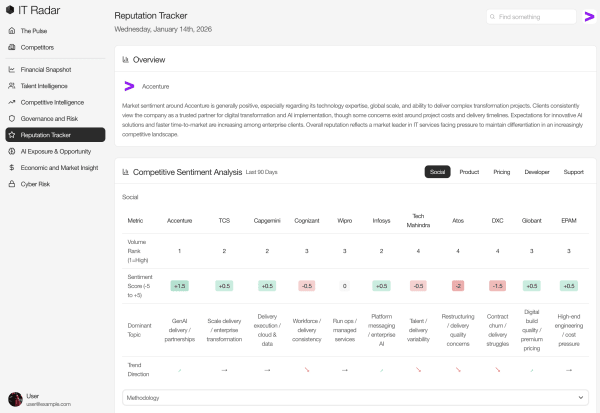600x413 pixels.
Task: Click the Overview section chart icon
Action: click(126, 59)
